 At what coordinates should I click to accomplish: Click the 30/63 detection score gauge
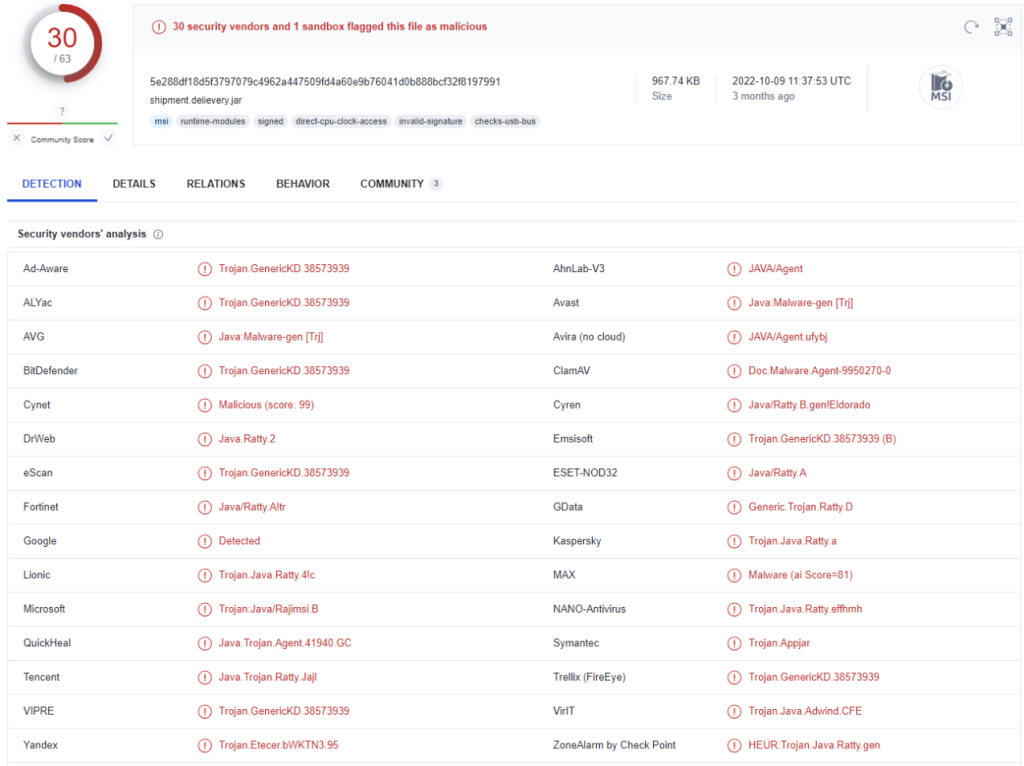[x=62, y=44]
